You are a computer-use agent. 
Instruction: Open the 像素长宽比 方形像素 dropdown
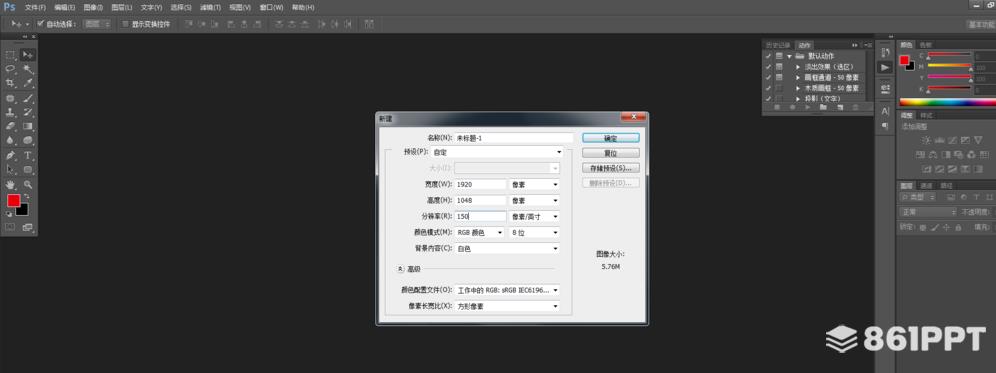click(x=508, y=306)
